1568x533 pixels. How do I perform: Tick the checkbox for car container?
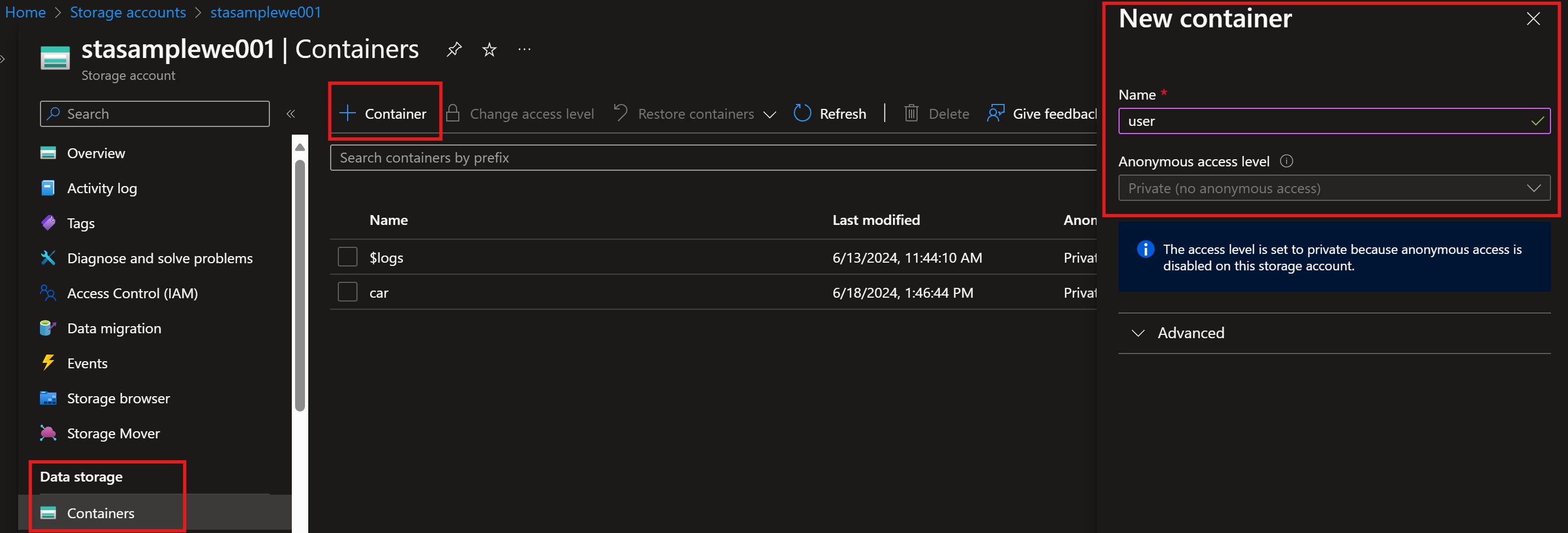348,292
